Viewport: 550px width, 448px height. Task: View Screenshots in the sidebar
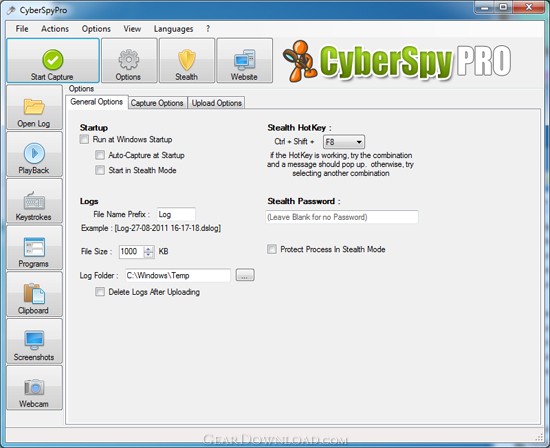click(34, 341)
